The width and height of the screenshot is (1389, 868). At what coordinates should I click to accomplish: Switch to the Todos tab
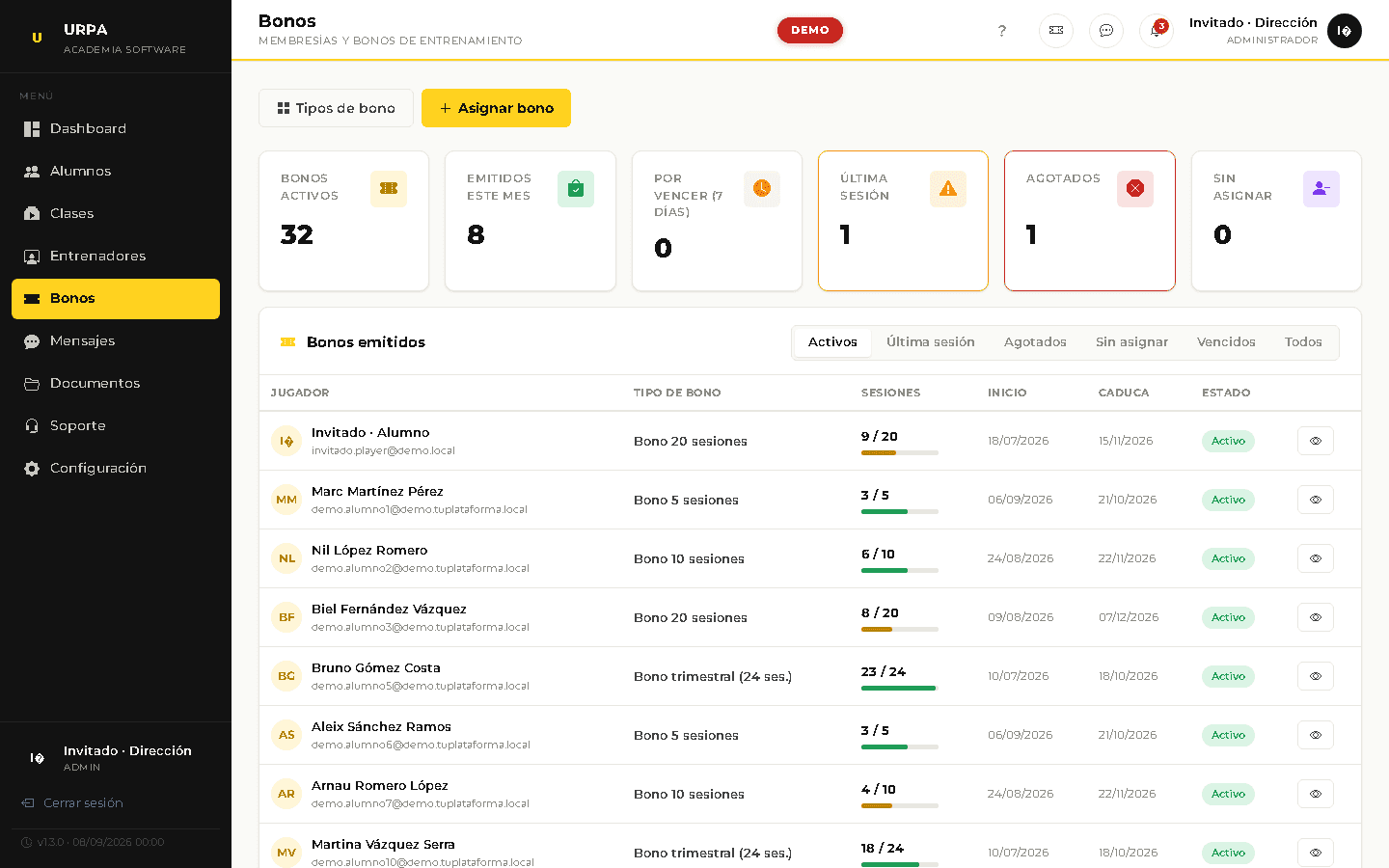1303,342
